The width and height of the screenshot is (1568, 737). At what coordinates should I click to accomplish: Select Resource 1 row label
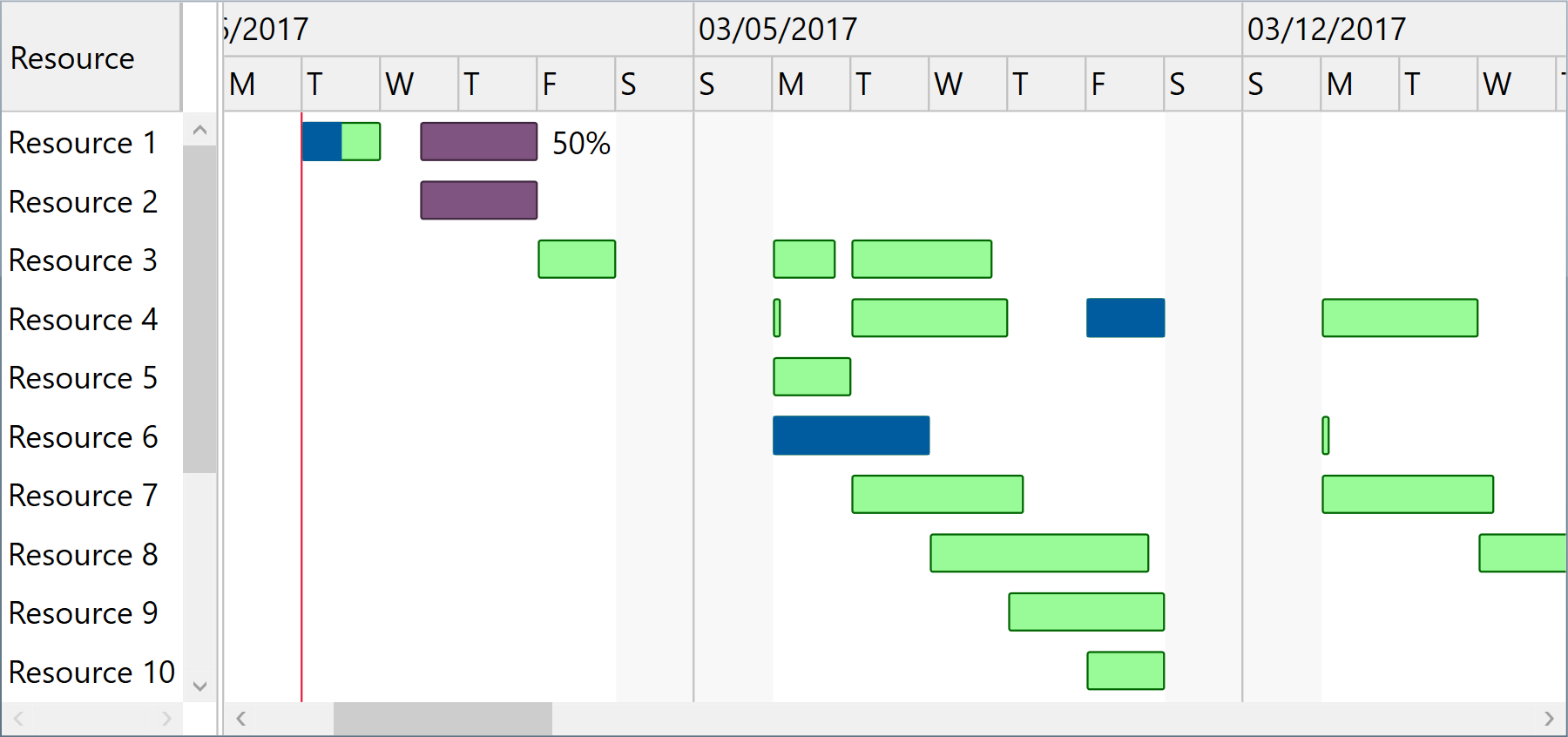83,143
